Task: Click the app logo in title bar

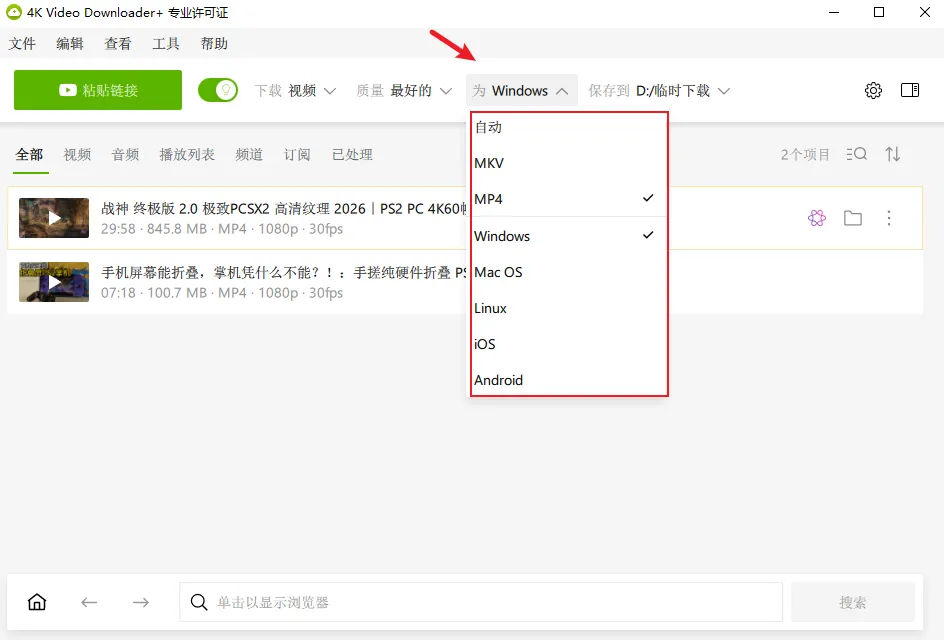Action: pyautogui.click(x=13, y=12)
